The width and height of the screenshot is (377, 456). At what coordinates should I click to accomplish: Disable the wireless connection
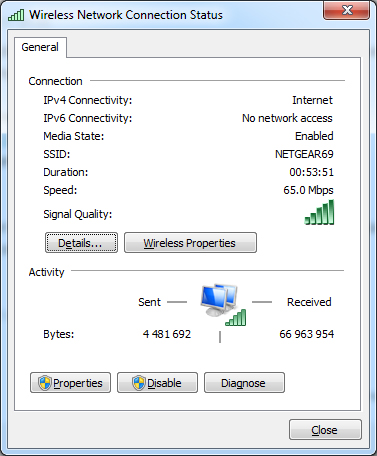click(157, 383)
